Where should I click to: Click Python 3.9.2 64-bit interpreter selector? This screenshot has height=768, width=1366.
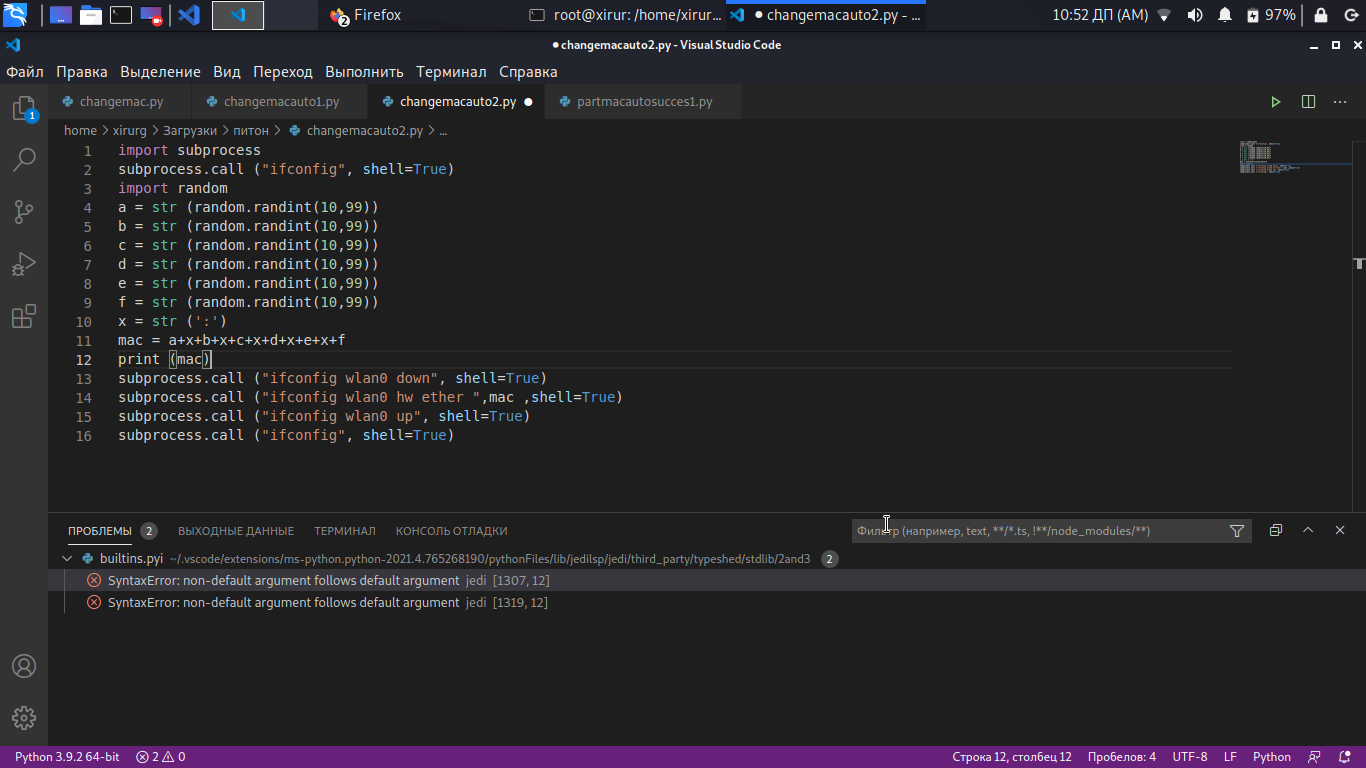coord(67,757)
